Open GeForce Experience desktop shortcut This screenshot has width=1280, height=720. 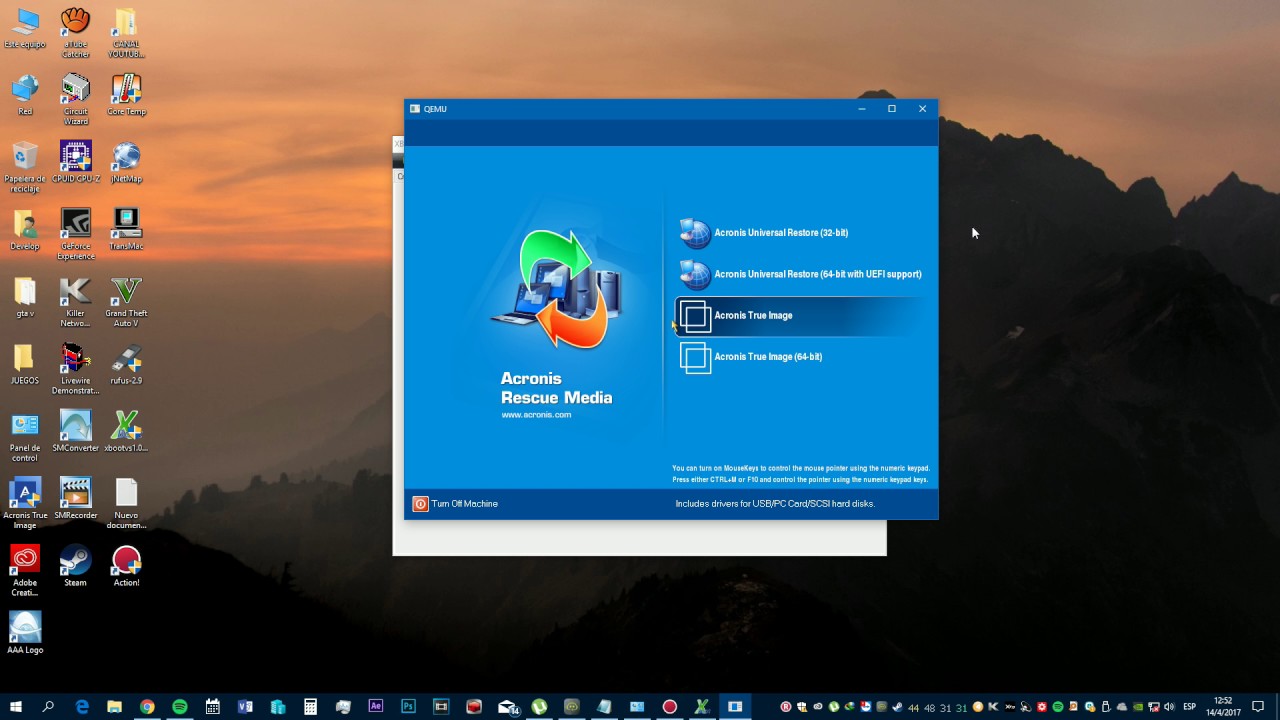76,234
